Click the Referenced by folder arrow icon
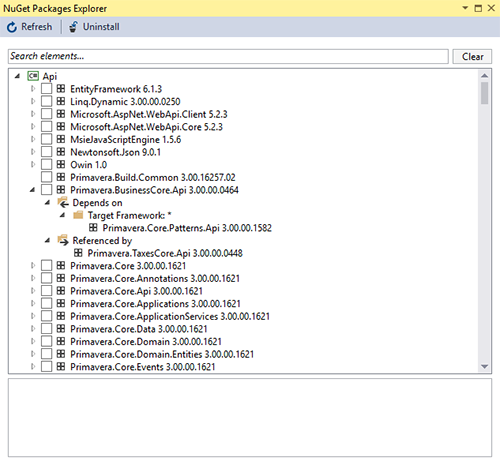500x465 pixels. pos(63,240)
